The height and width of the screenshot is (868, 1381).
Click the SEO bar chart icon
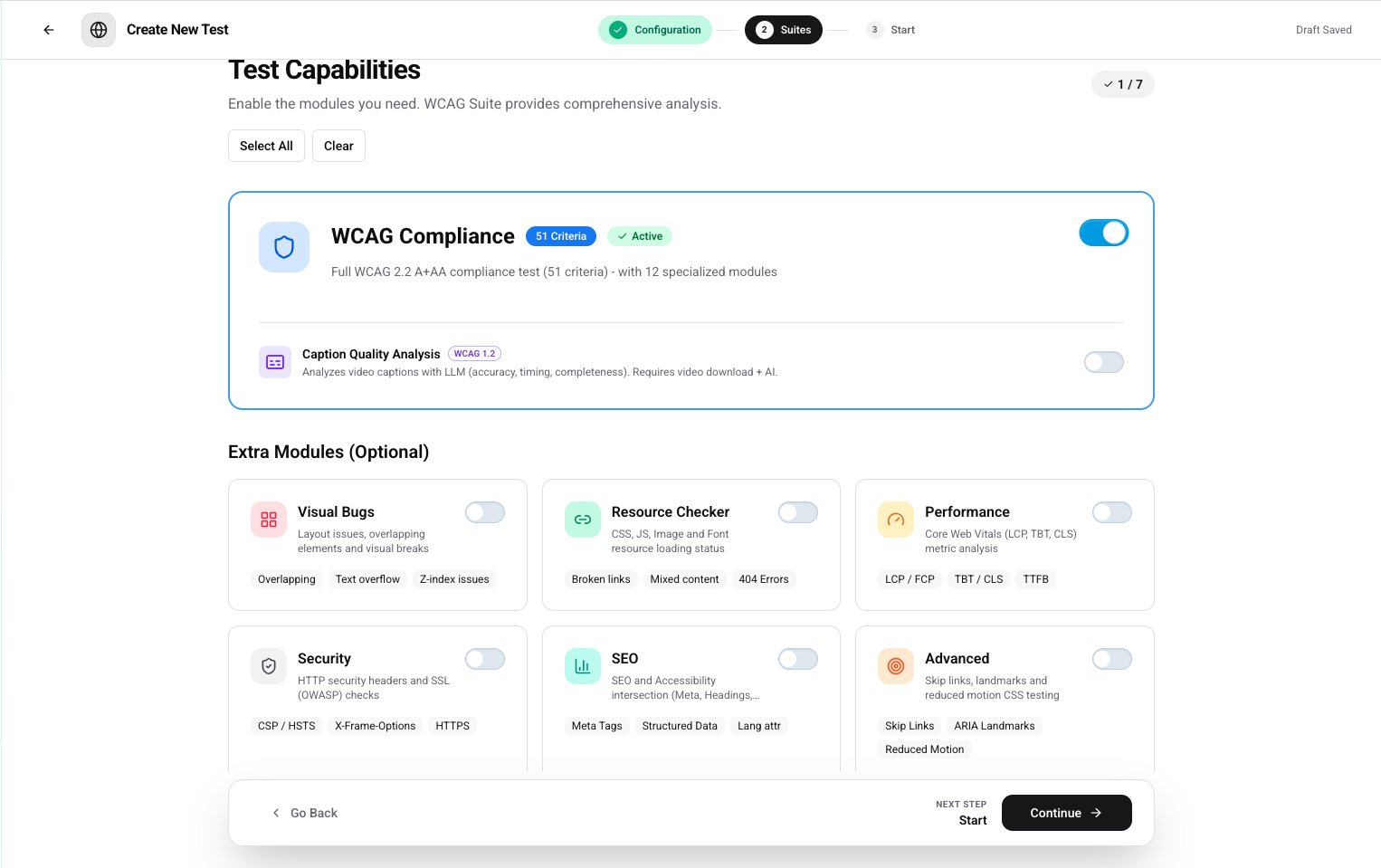(x=582, y=666)
